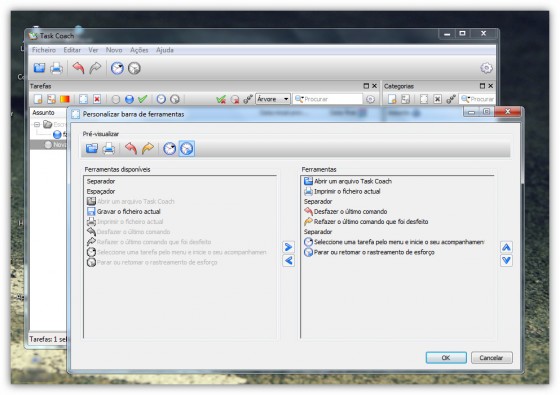Close the Tarefas panel with its X
The height and width of the screenshot is (395, 560).
[x=374, y=86]
